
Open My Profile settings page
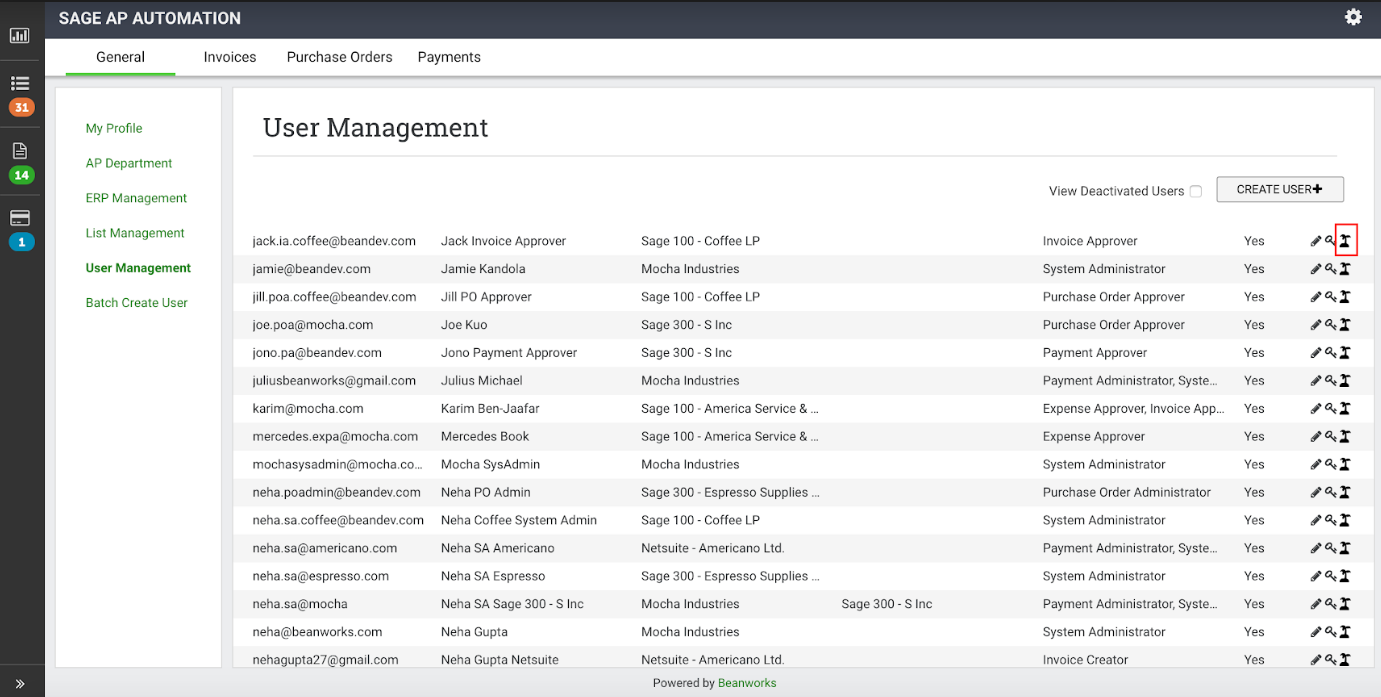pos(114,128)
